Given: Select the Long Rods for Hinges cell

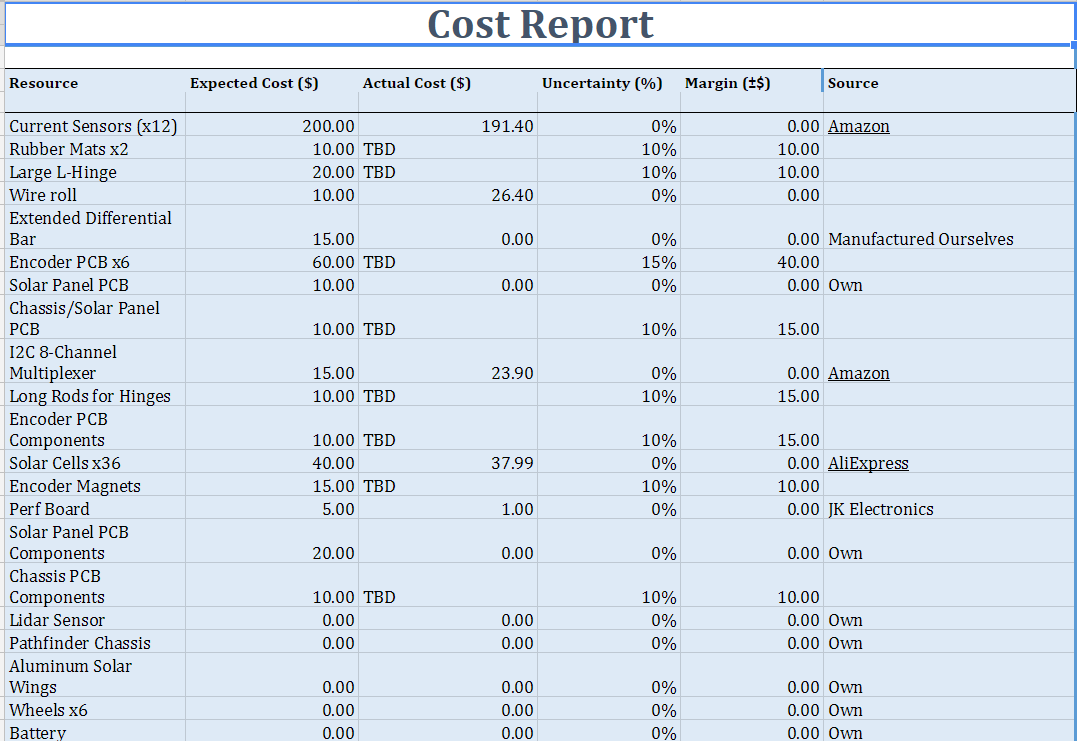Looking at the screenshot, I should (95, 396).
